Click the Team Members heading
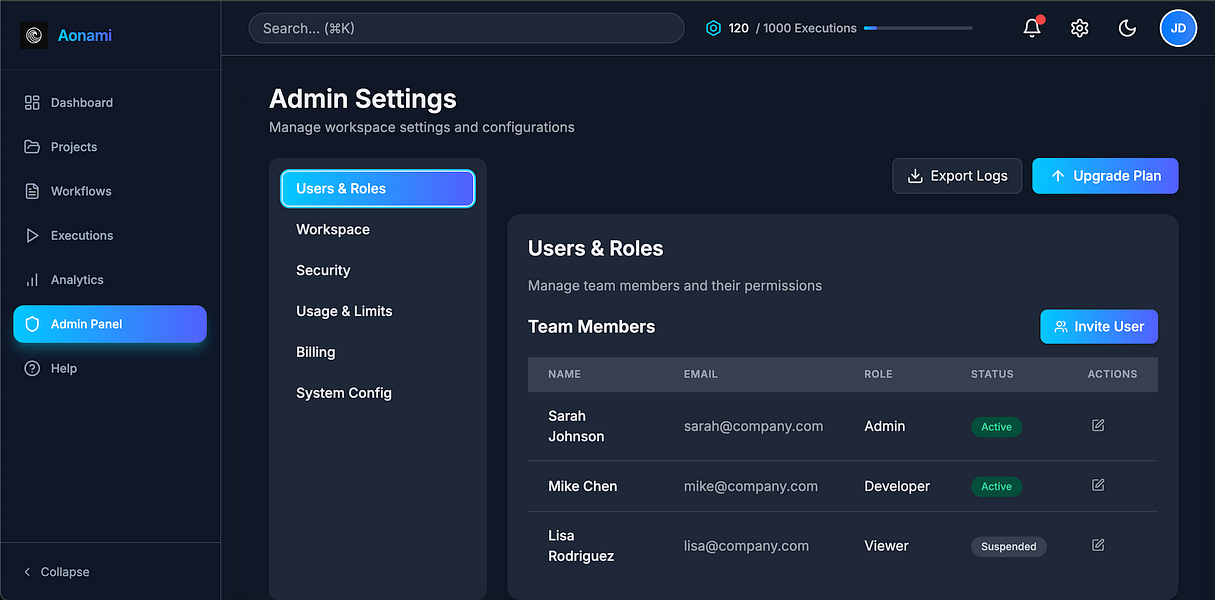Viewport: 1215px width, 600px height. 592,327
